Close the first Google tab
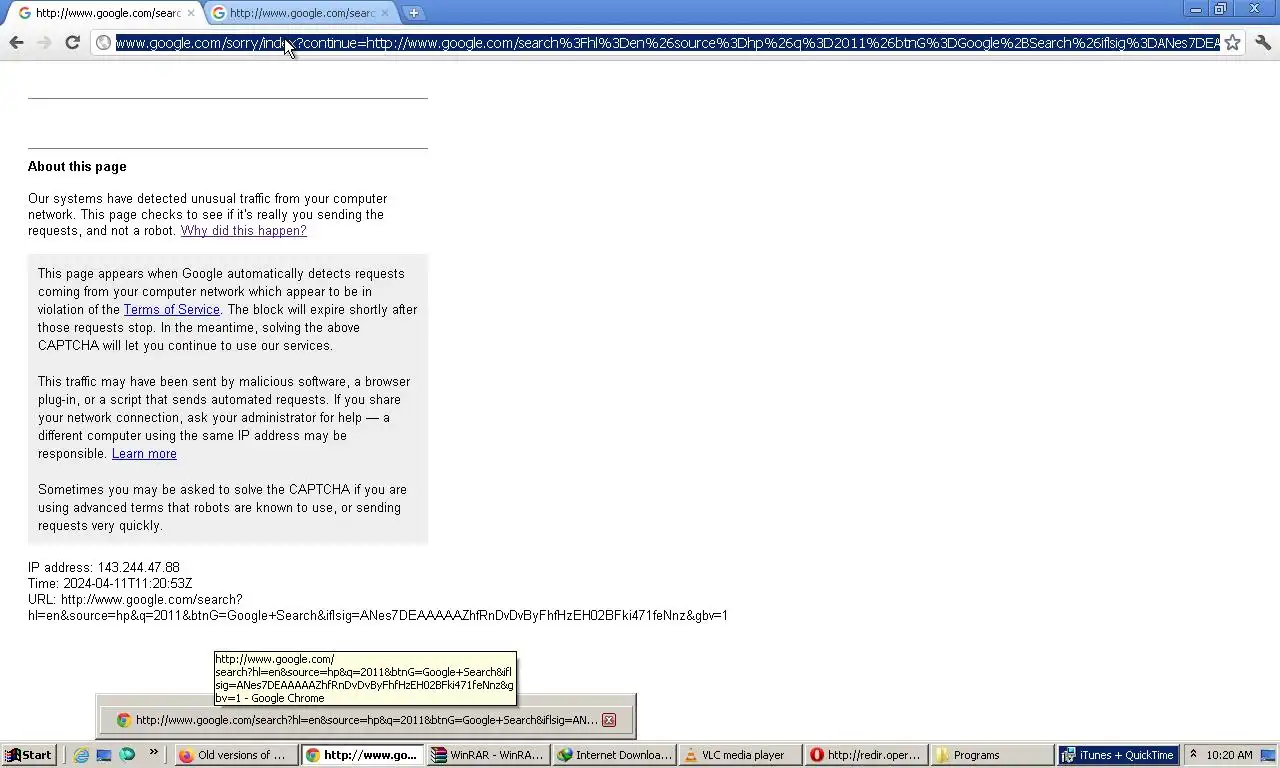Image resolution: width=1280 pixels, height=768 pixels. click(191, 13)
